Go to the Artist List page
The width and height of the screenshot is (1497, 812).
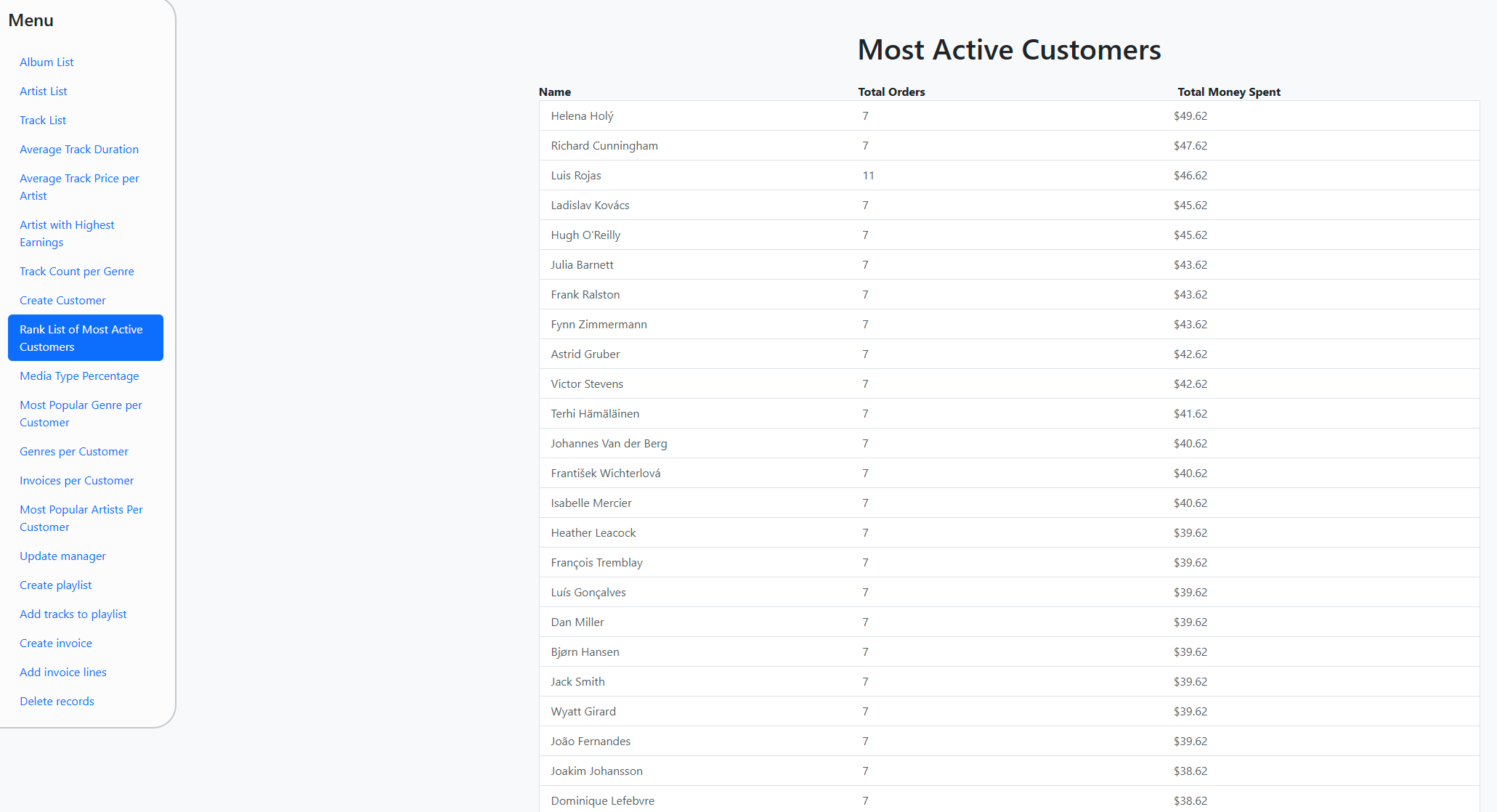point(44,92)
